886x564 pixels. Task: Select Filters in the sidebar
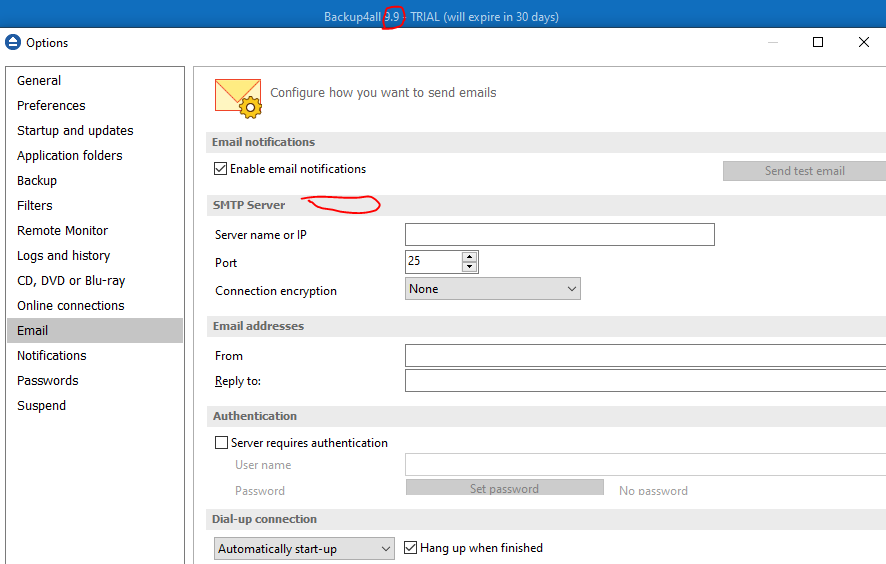[x=95, y=205]
